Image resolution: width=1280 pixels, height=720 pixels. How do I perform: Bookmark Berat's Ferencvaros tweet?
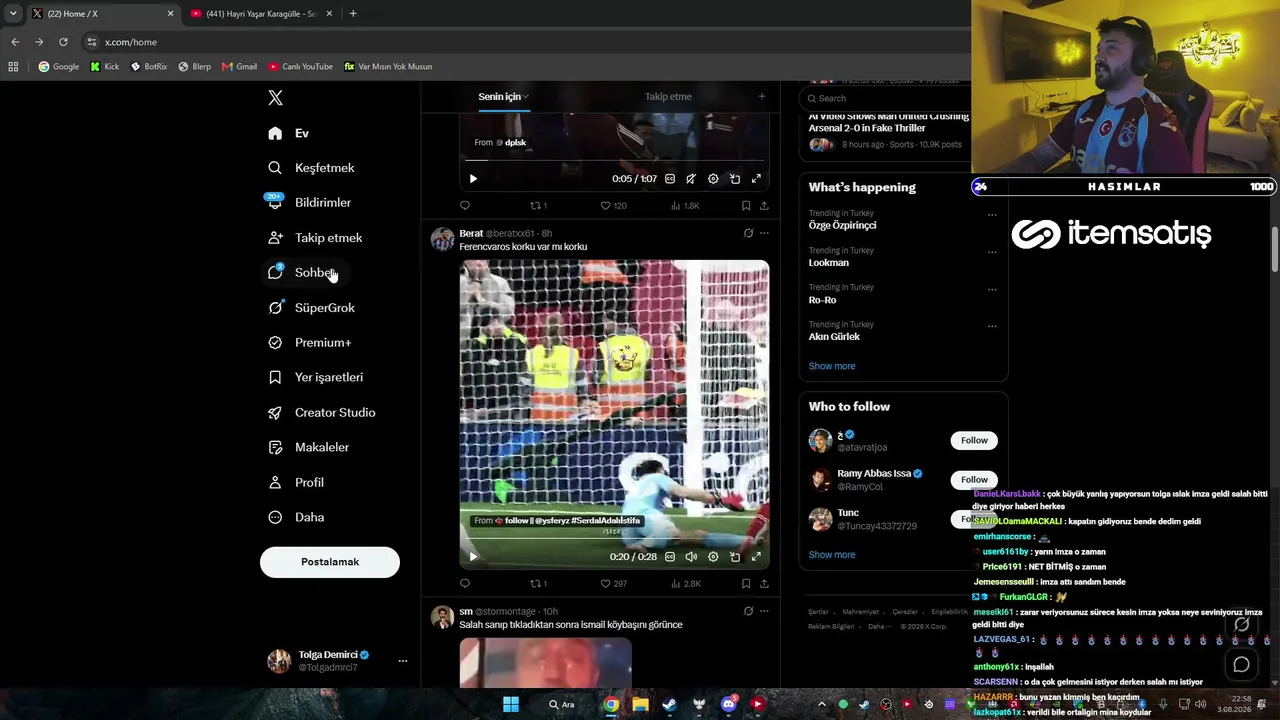pyautogui.click(x=746, y=583)
